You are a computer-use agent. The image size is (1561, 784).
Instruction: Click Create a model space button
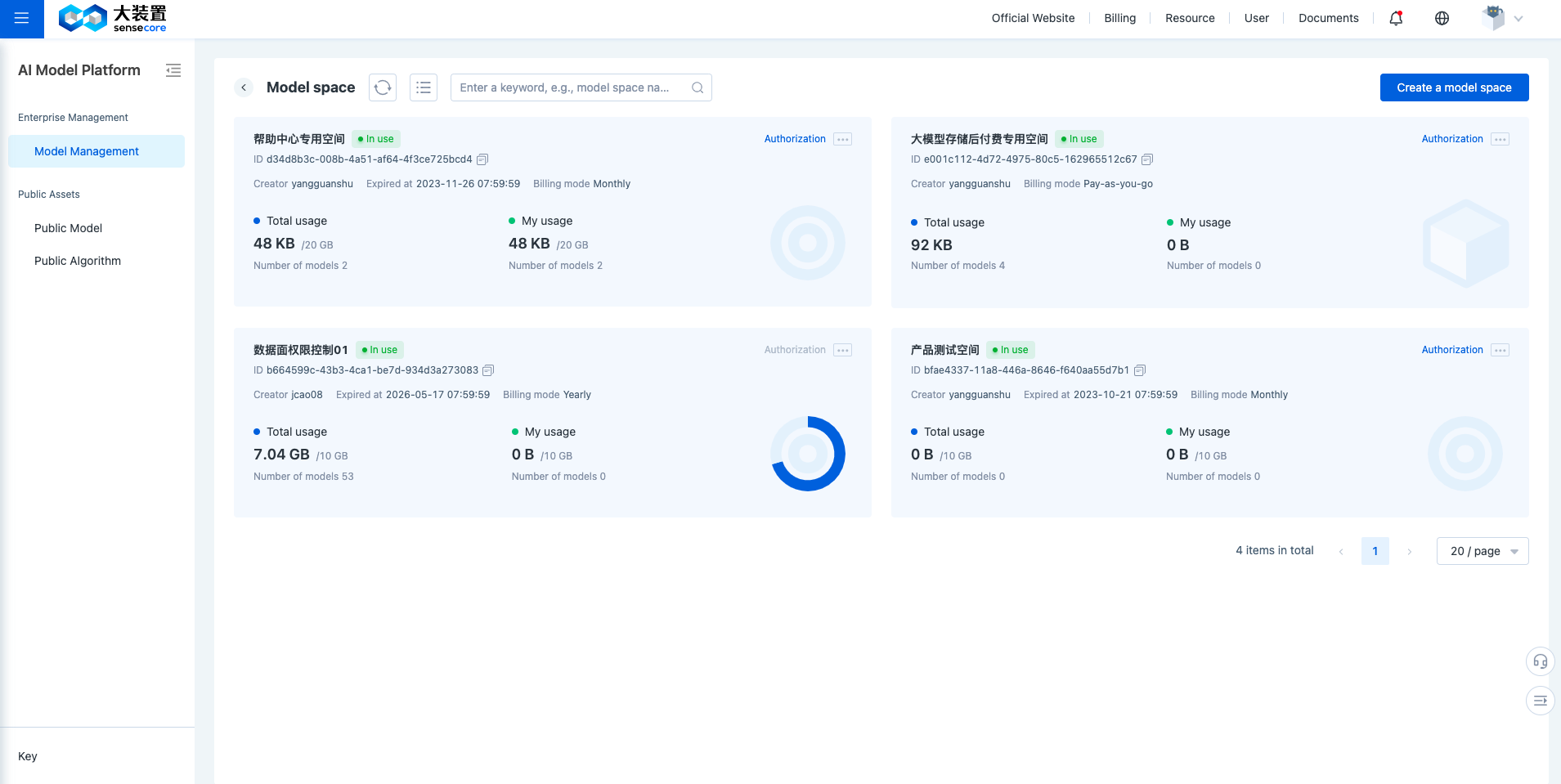pos(1454,87)
